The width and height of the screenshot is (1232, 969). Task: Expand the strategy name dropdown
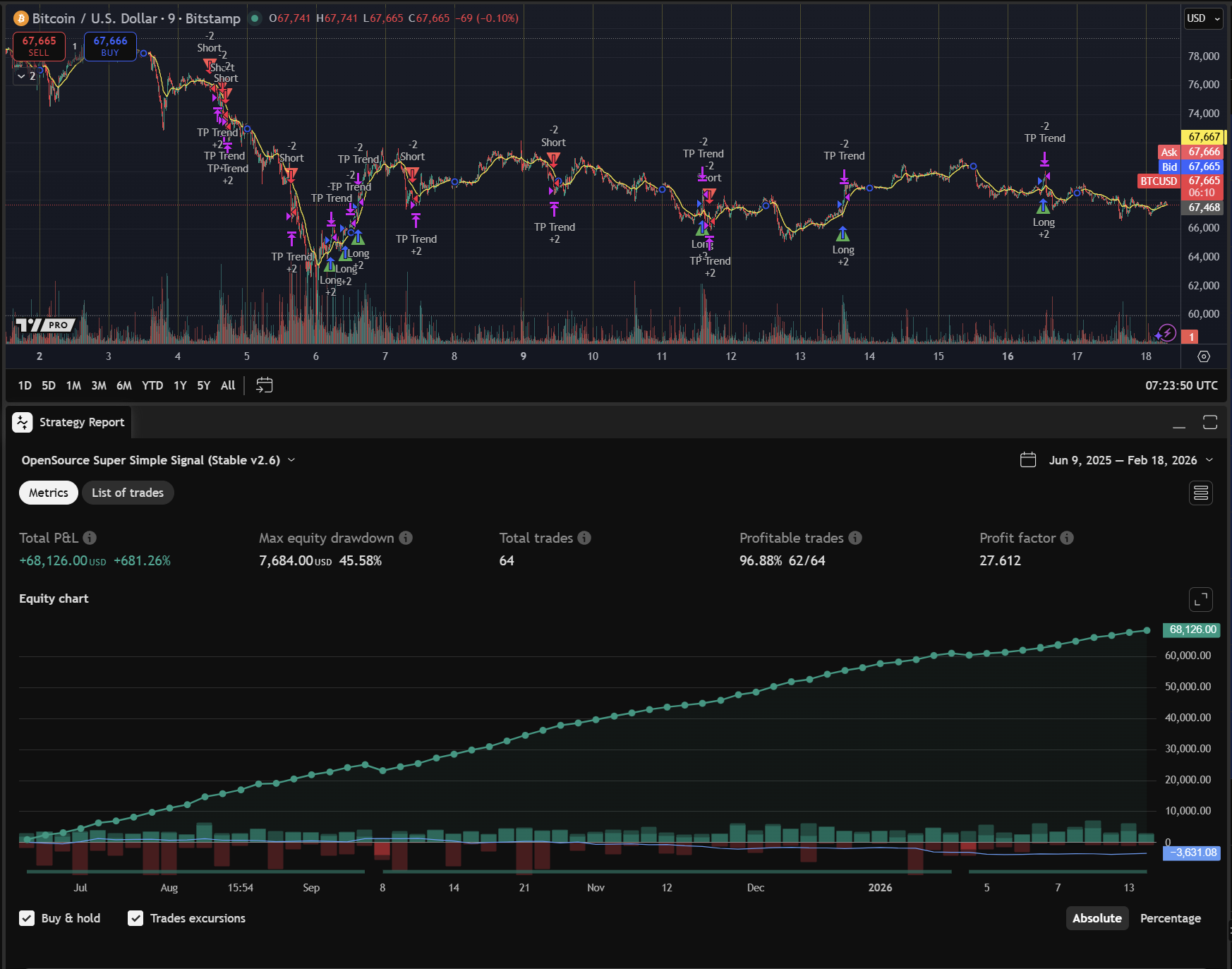point(291,460)
